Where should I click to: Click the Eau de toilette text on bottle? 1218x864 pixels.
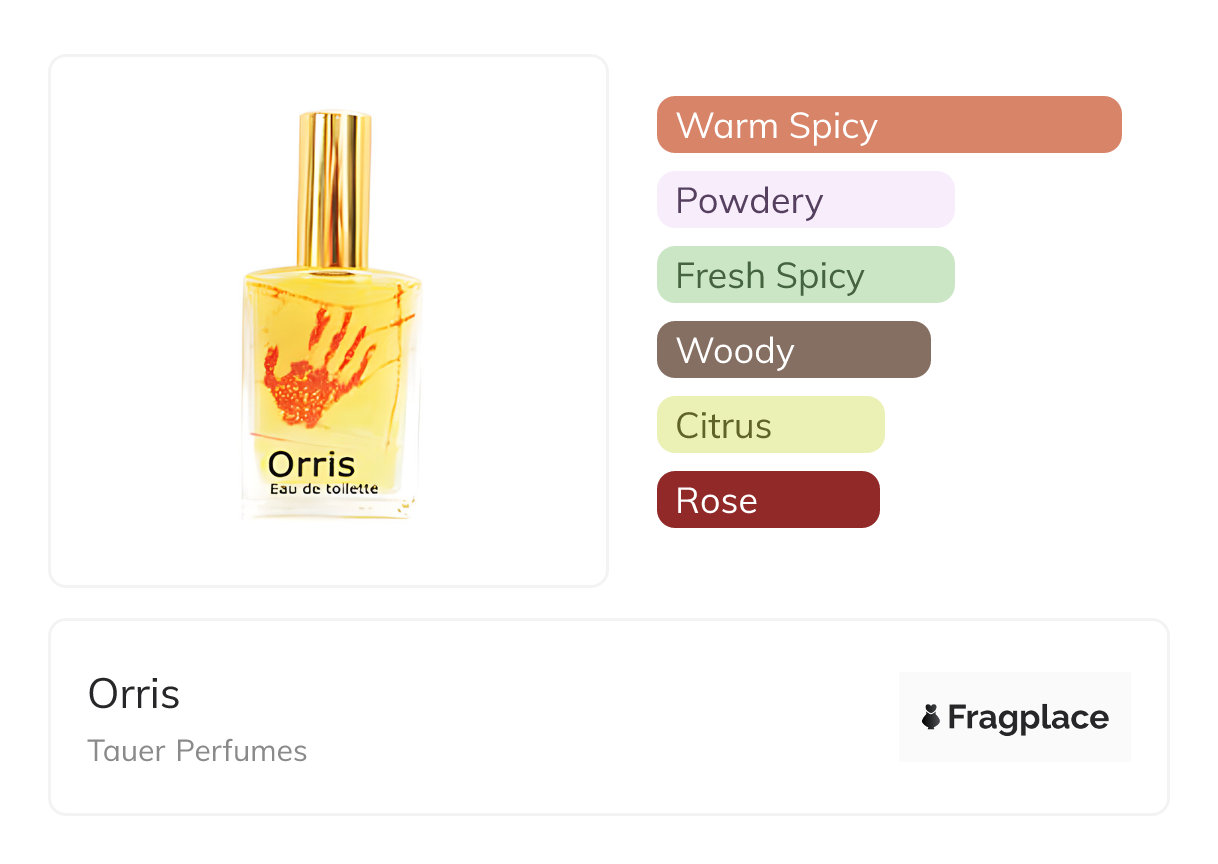pos(324,489)
